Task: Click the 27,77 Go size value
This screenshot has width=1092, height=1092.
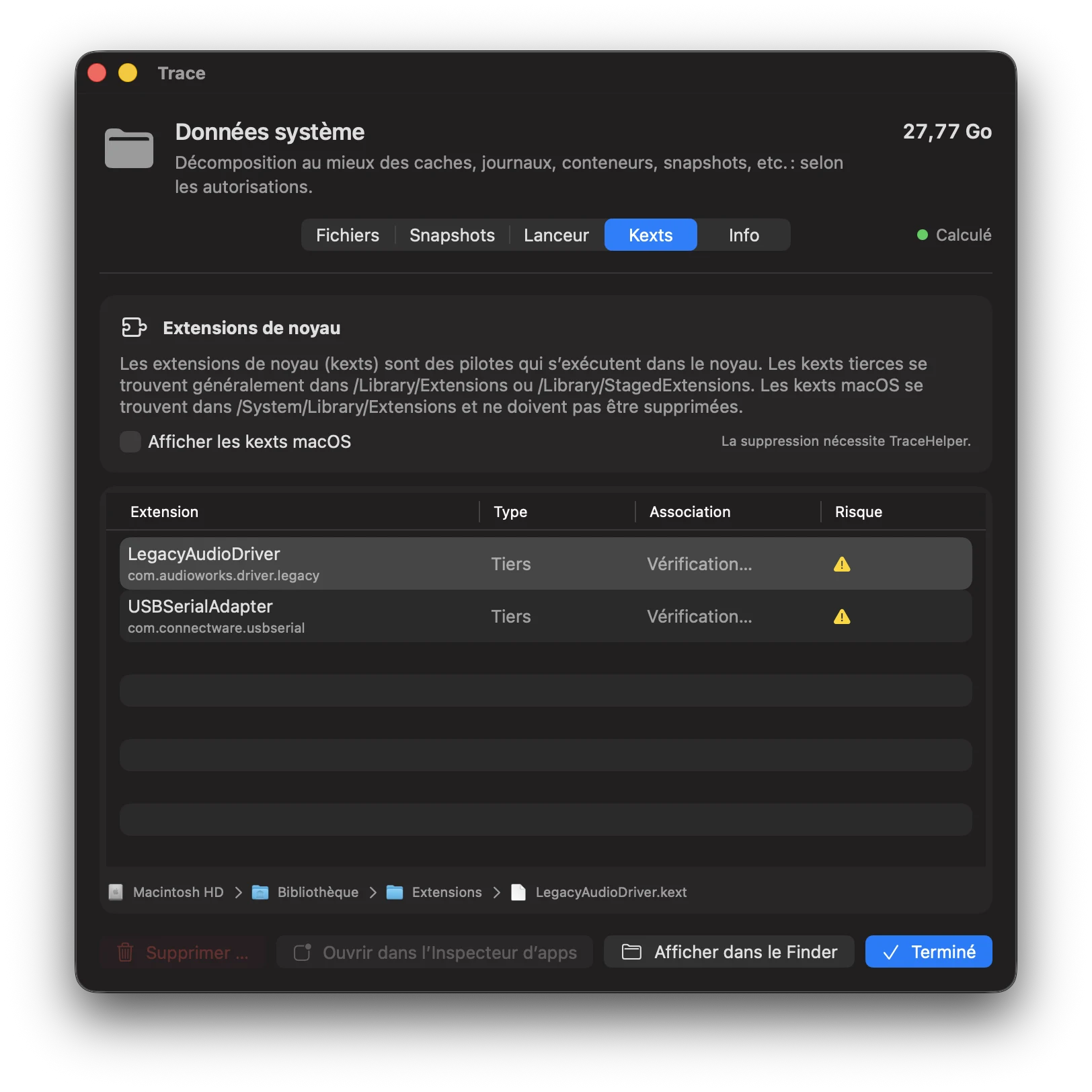Action: [x=947, y=132]
